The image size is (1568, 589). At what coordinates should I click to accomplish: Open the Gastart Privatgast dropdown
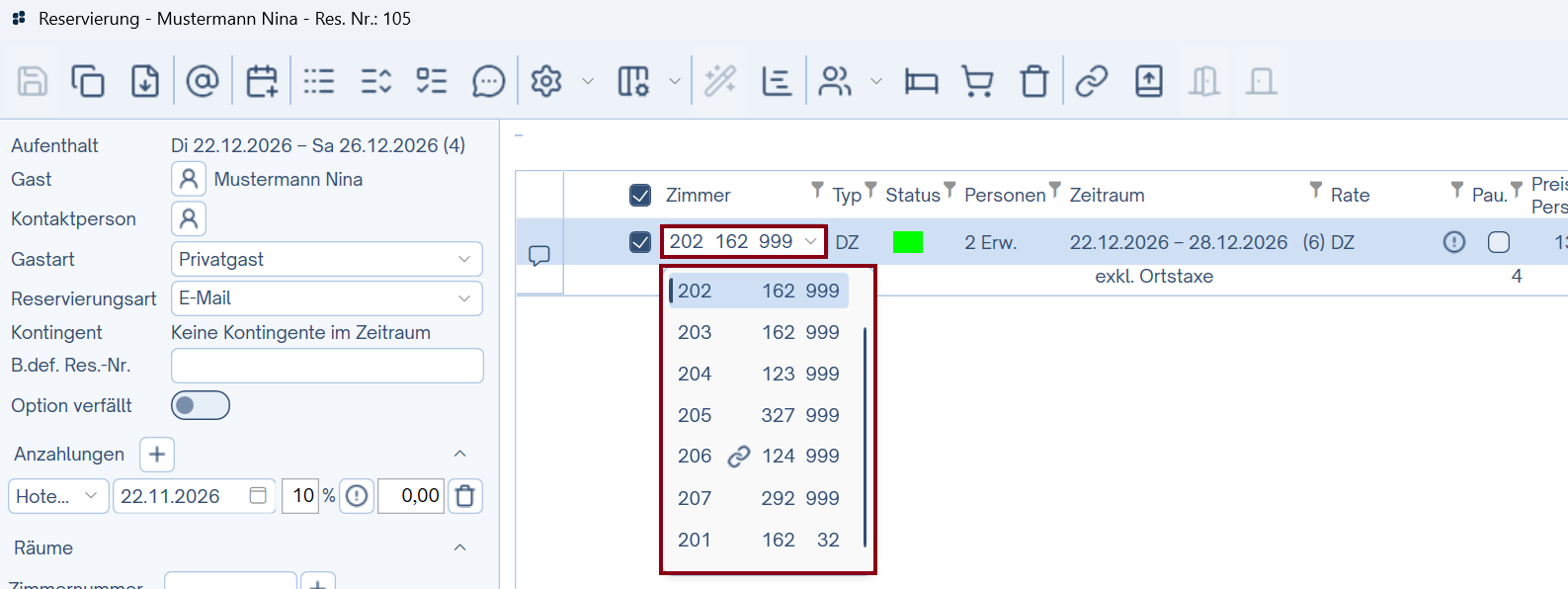(x=326, y=259)
